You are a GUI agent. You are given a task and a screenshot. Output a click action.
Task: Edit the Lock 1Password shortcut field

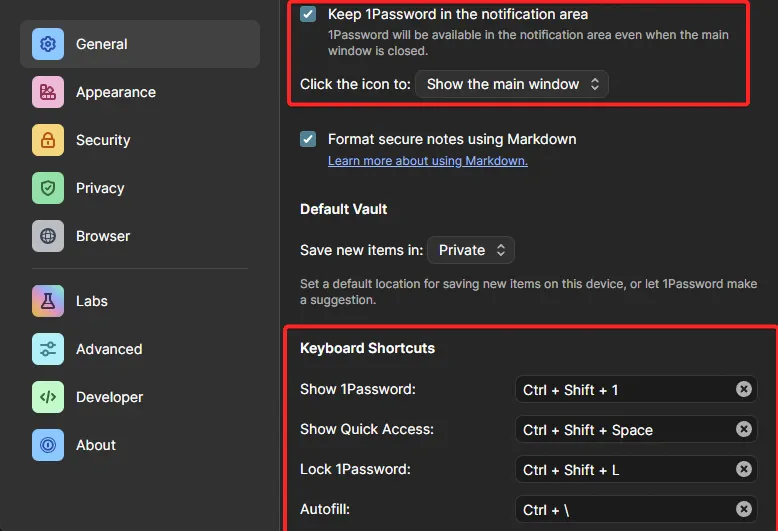pyautogui.click(x=636, y=469)
